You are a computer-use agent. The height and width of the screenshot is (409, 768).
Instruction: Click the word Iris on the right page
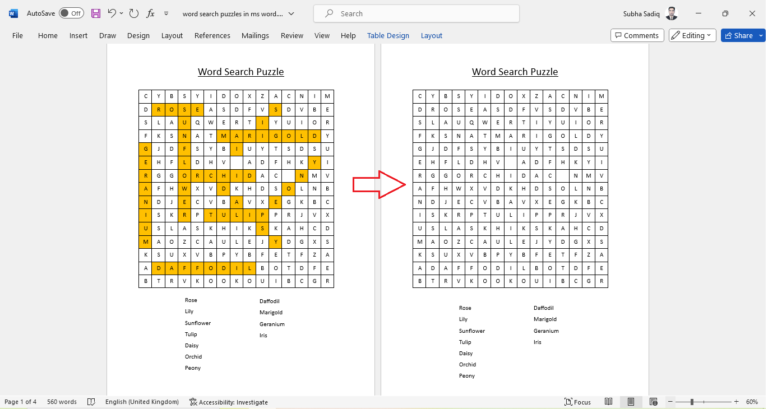tap(537, 342)
